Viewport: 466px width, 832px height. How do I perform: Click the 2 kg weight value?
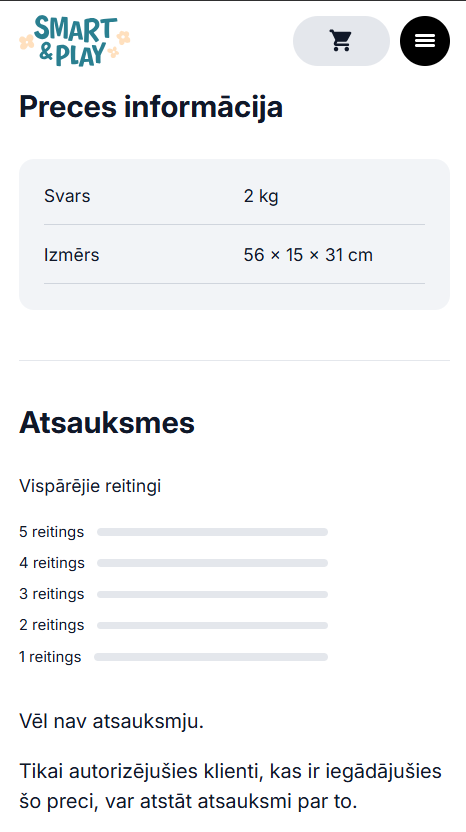coord(261,196)
